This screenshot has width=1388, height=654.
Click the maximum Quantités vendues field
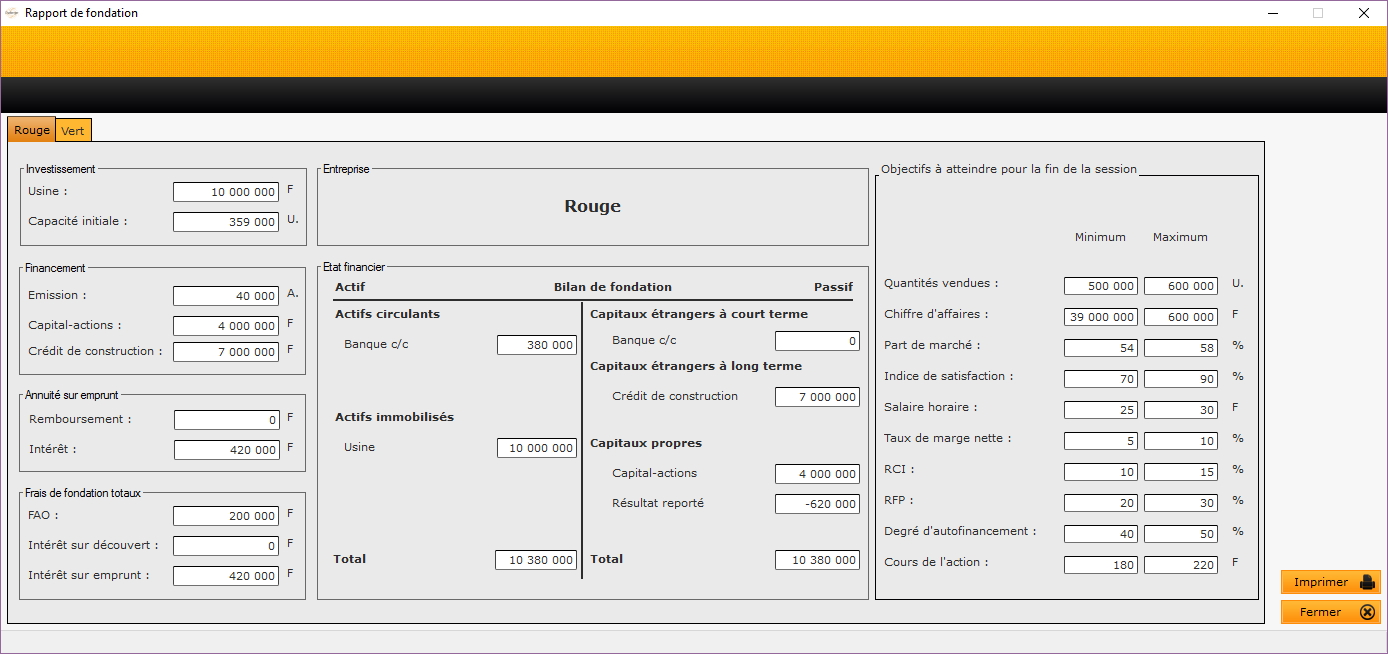click(1181, 286)
